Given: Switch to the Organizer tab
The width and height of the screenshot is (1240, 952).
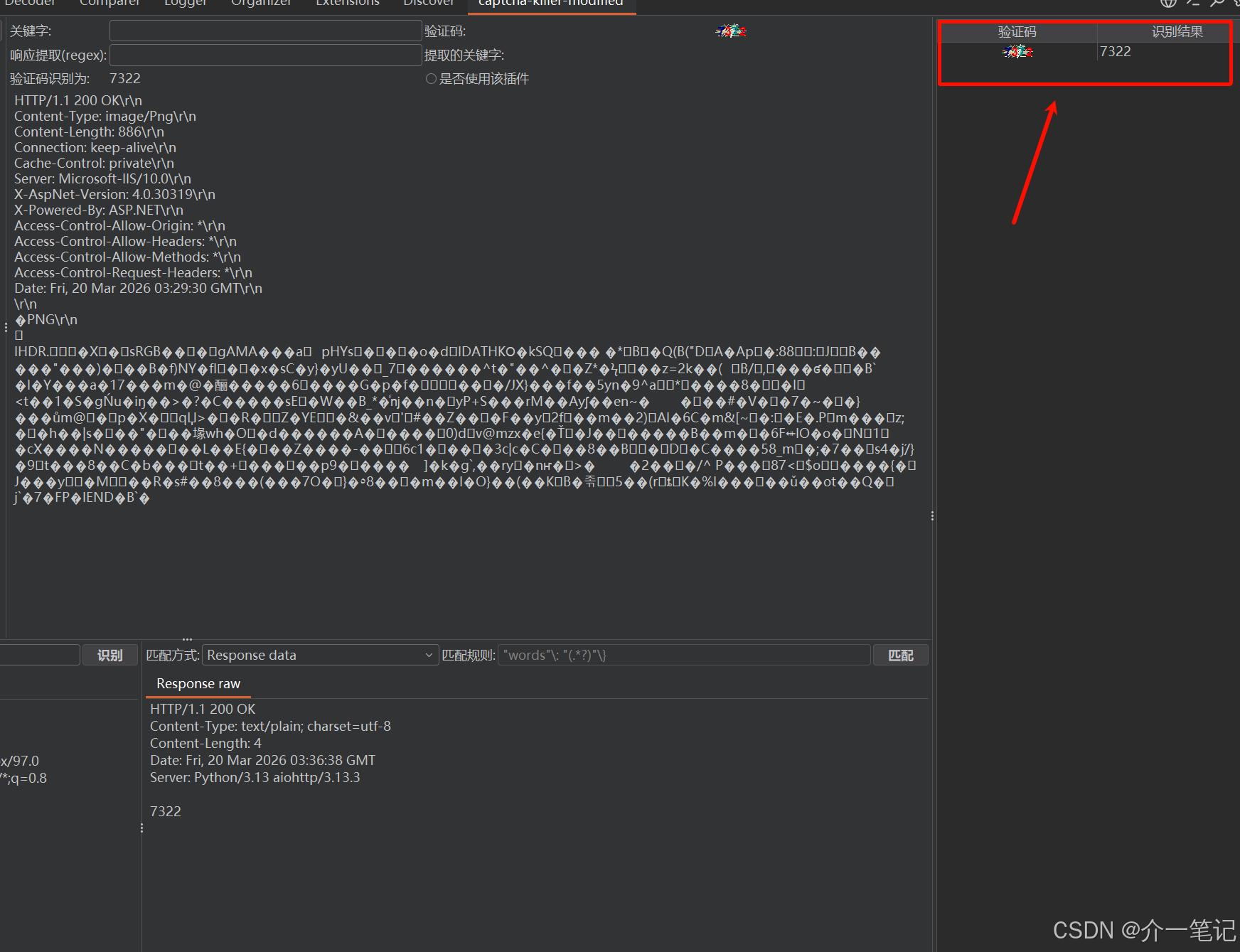Looking at the screenshot, I should click(261, 4).
